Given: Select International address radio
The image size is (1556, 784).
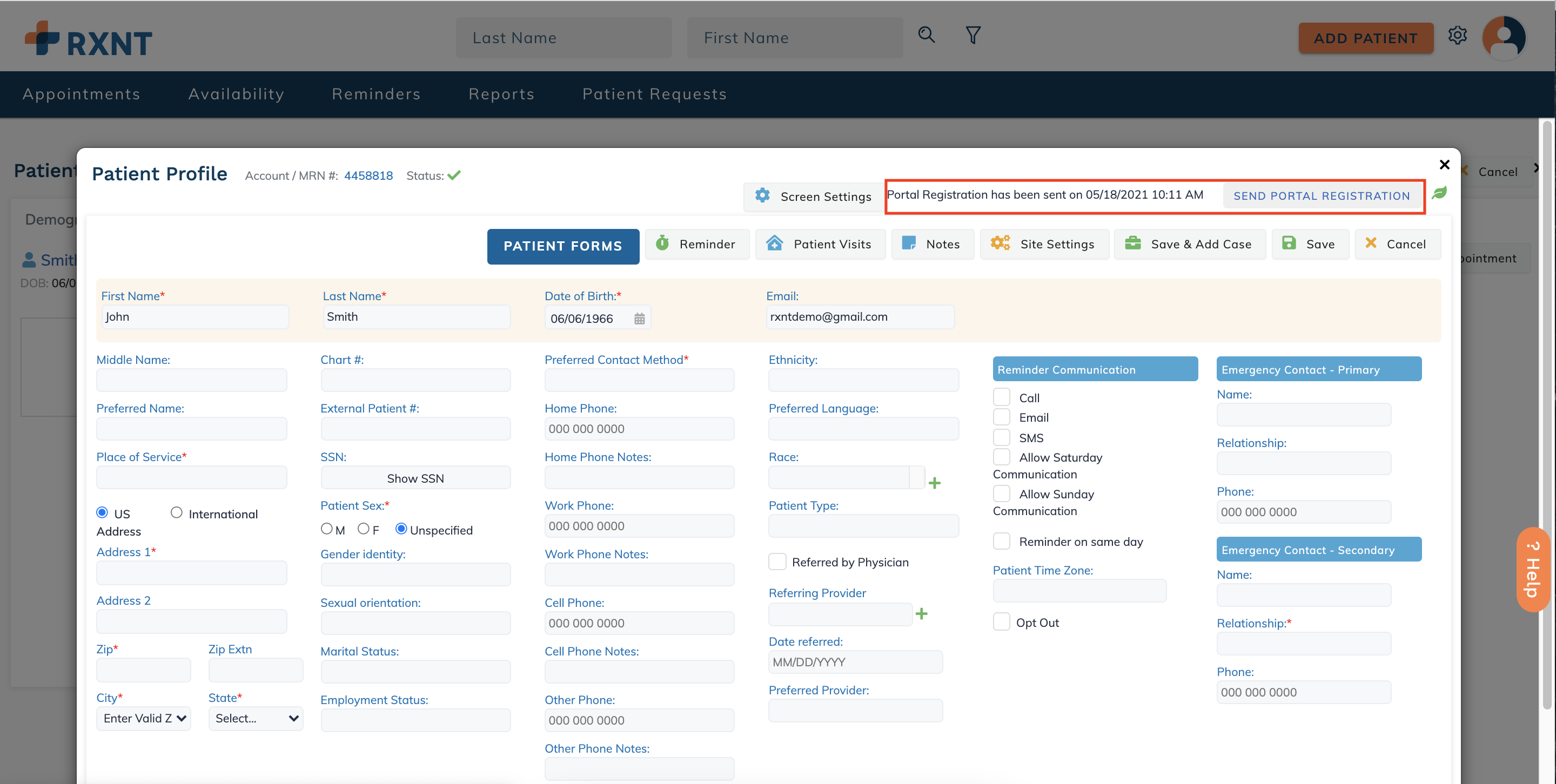Looking at the screenshot, I should 176,512.
